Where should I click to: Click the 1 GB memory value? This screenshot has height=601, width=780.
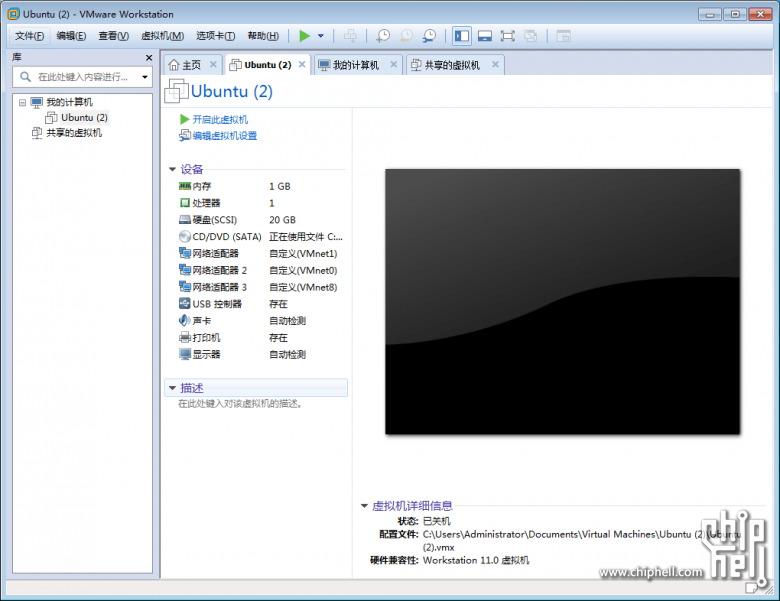point(280,187)
